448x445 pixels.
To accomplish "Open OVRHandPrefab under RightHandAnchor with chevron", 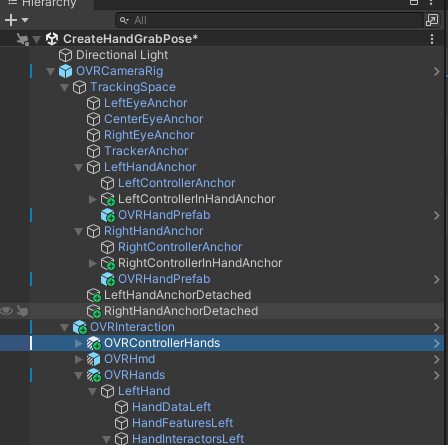I will pyautogui.click(x=436, y=279).
